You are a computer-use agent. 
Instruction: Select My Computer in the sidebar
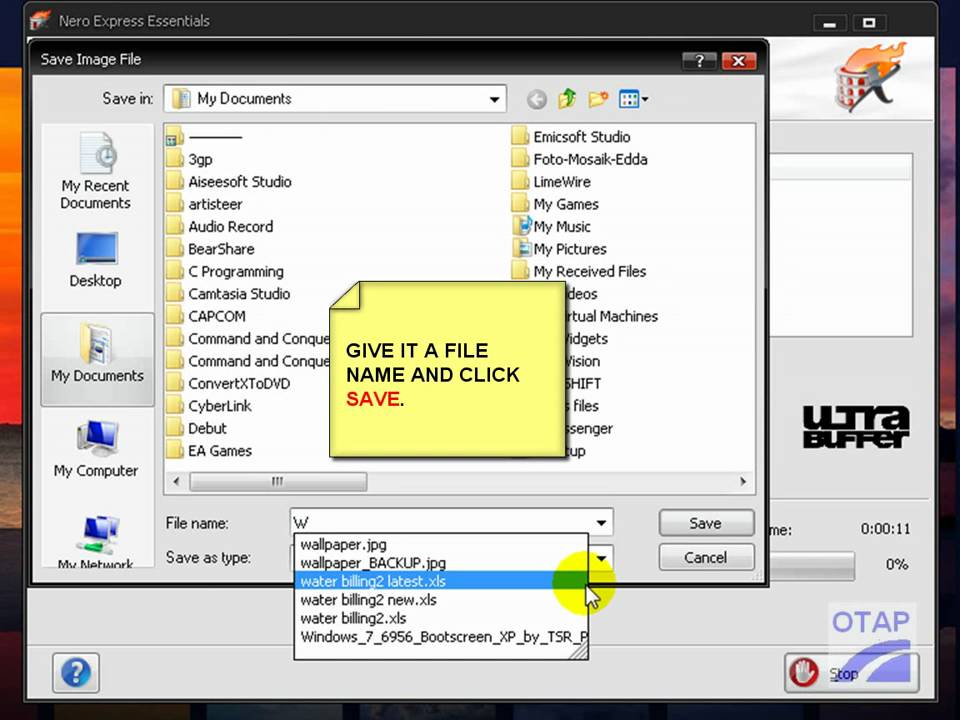point(95,450)
